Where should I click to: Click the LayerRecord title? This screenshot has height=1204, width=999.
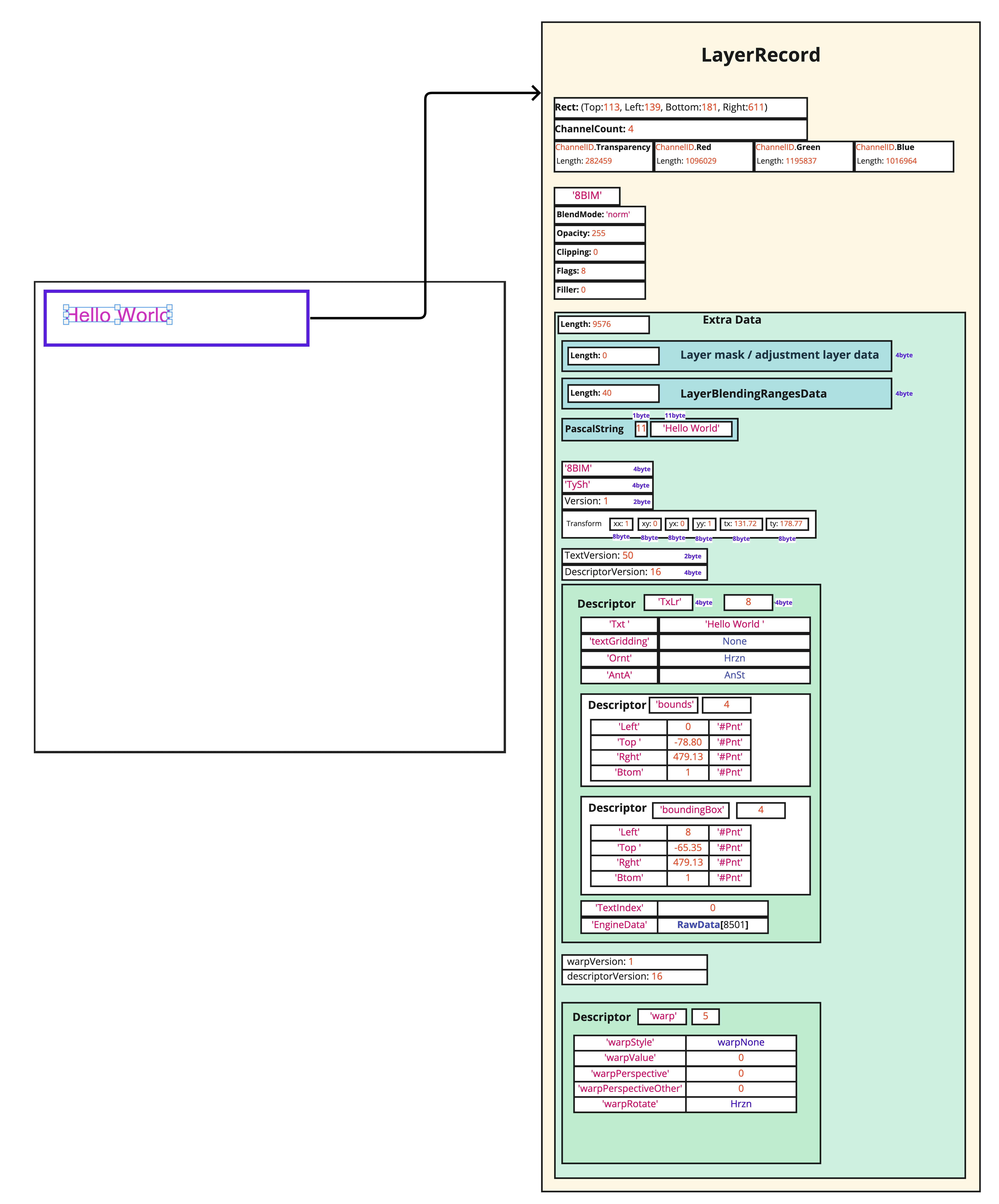click(x=761, y=55)
